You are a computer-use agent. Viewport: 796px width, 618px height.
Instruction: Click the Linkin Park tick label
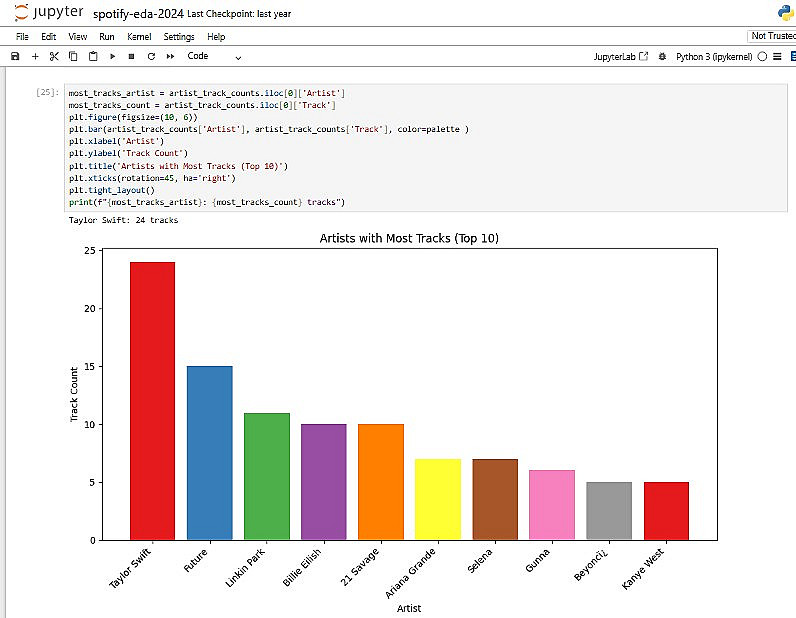pos(245,568)
